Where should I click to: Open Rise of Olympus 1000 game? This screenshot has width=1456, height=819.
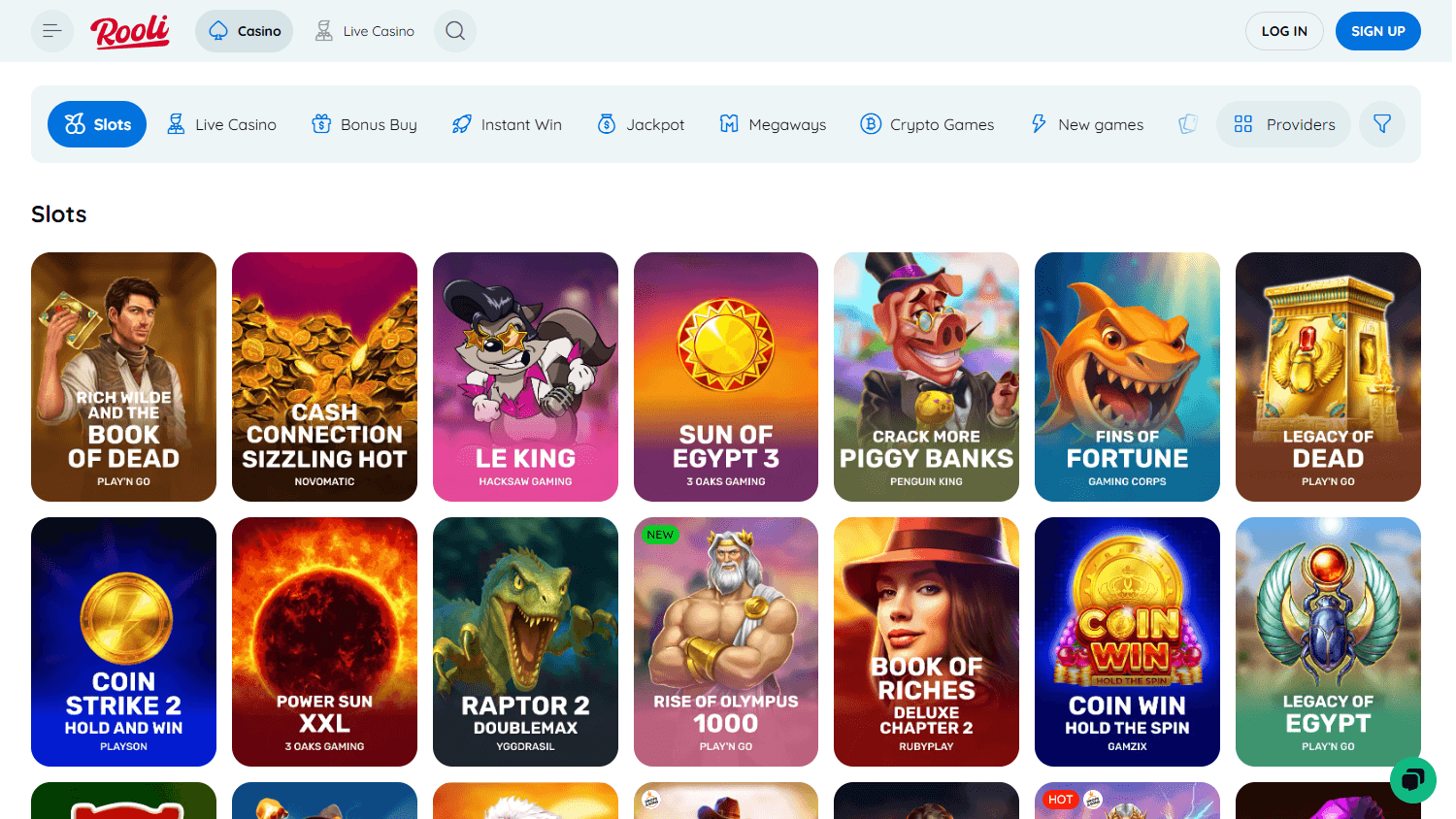pos(726,641)
